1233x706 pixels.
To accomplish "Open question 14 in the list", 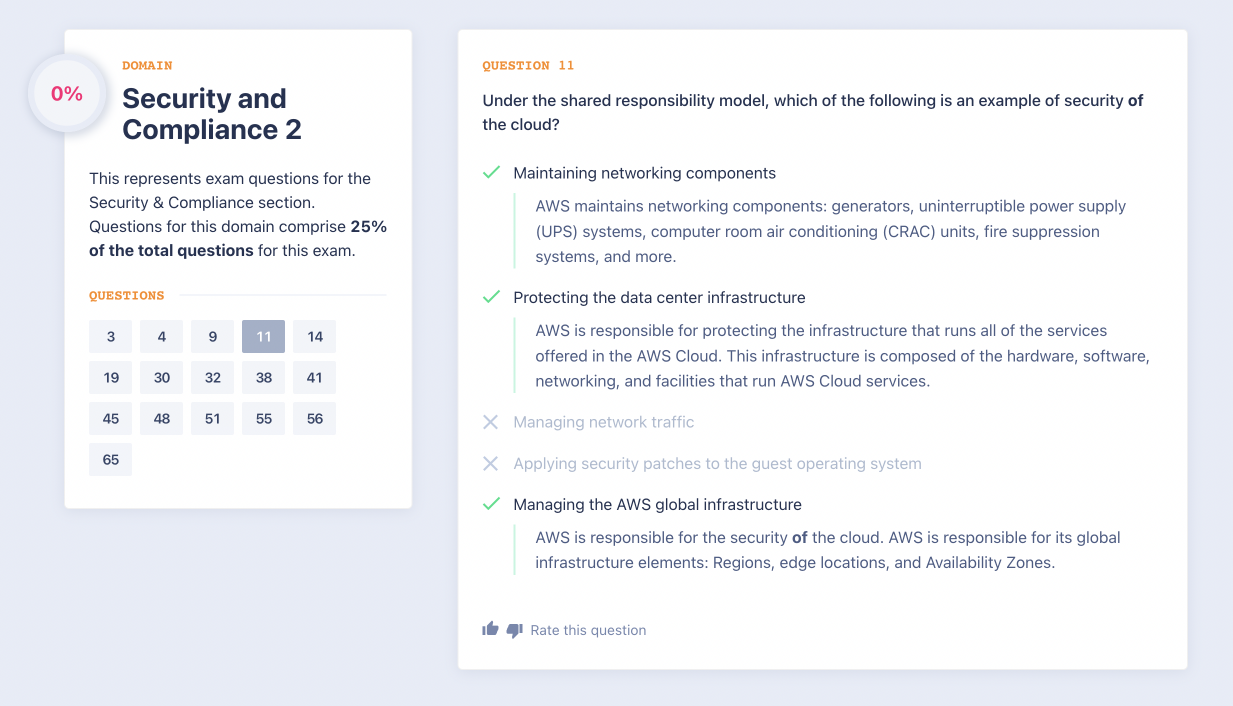I will (x=315, y=337).
